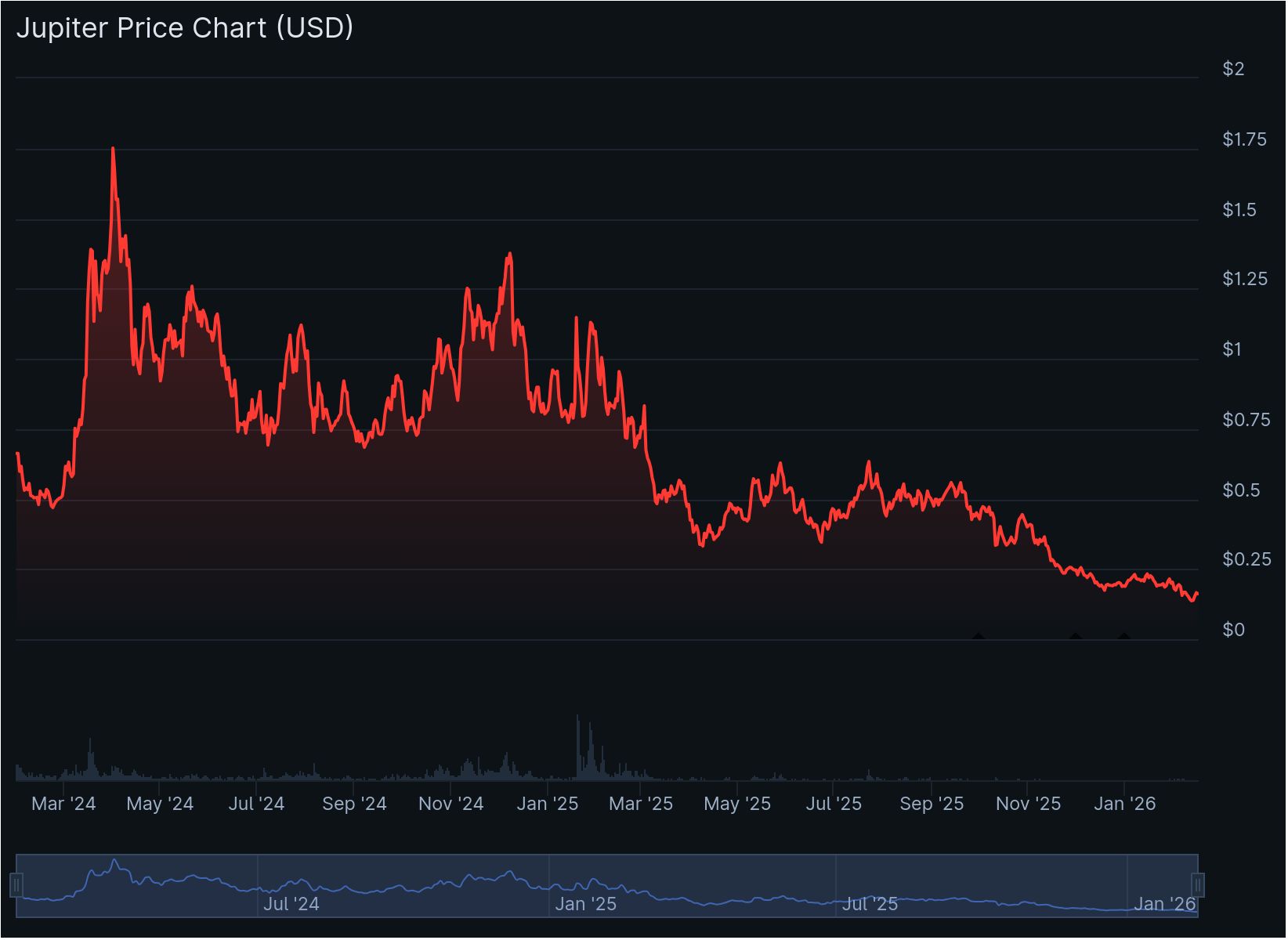This screenshot has height=940, width=1288.
Task: Click the May '24 label on the main date axis
Action: (160, 804)
